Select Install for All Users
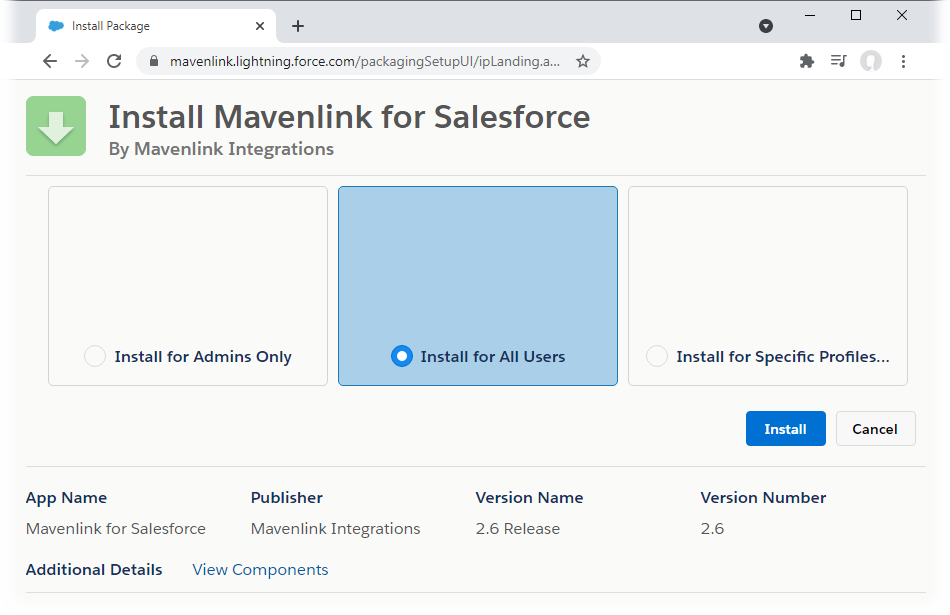950x615 pixels. [x=401, y=356]
